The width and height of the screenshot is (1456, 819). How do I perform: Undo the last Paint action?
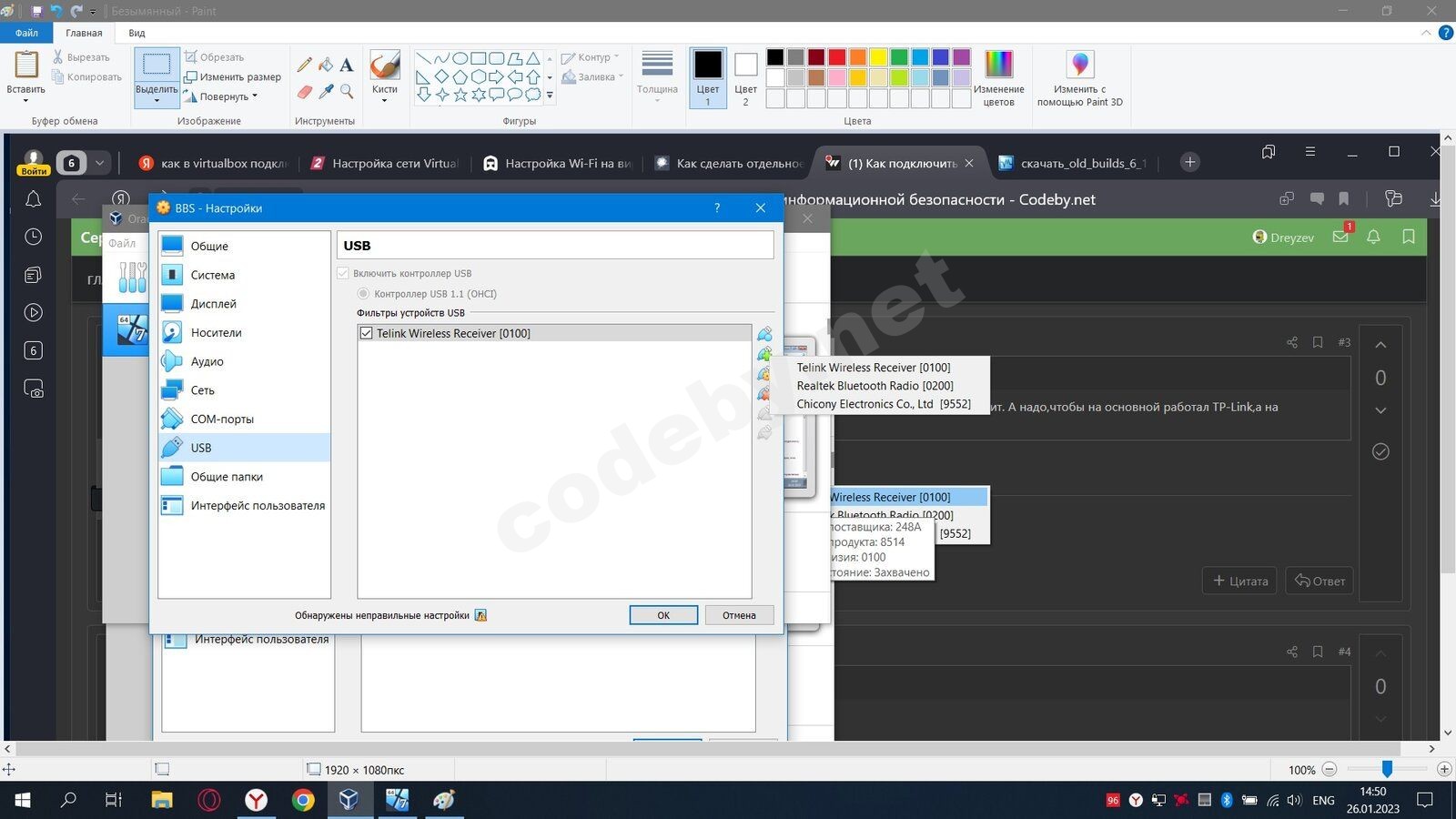click(x=56, y=11)
